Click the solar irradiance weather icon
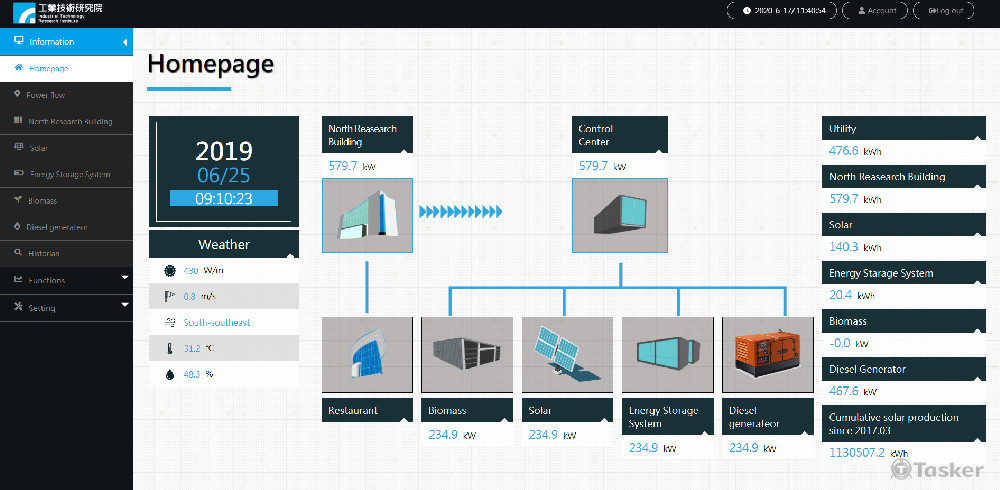 (165, 270)
